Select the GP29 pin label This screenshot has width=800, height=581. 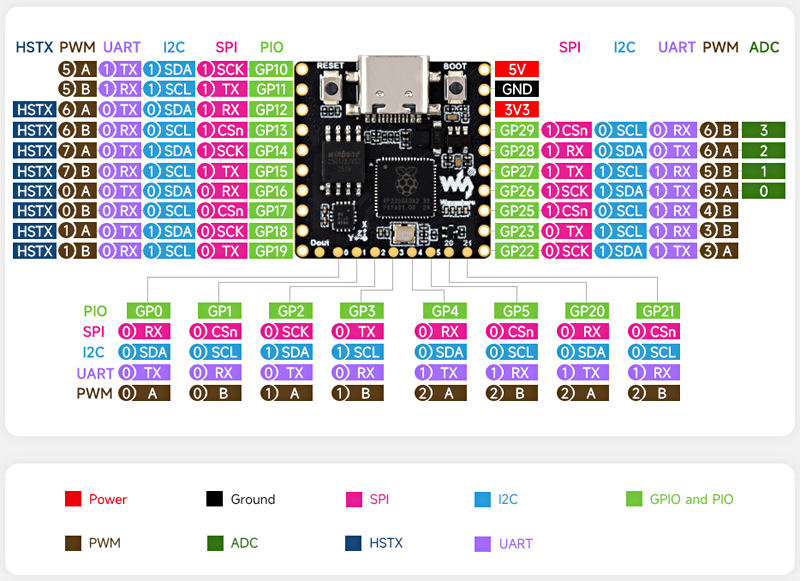point(517,130)
